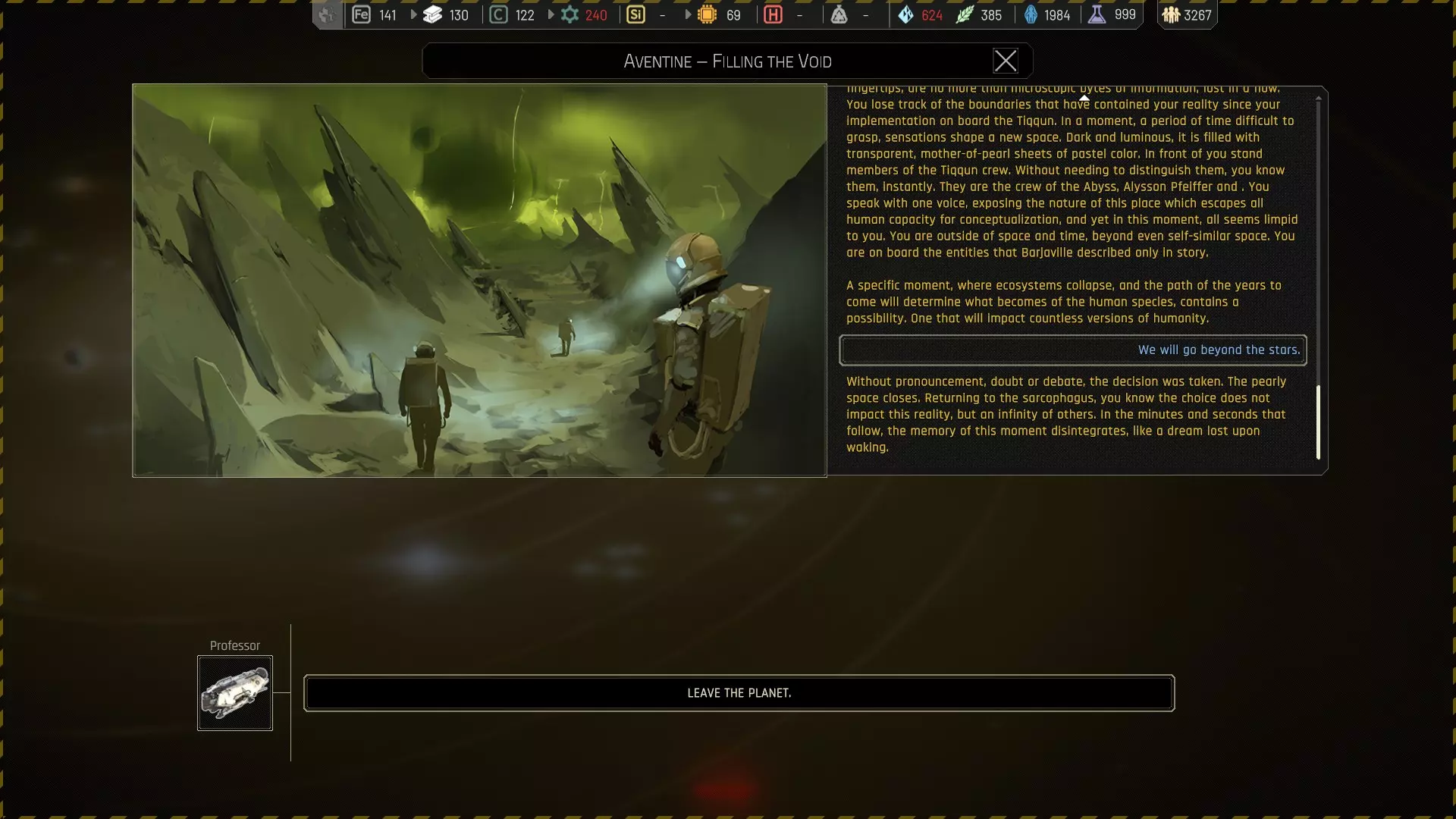Viewport: 1456px width, 819px height.
Task: Expand the iron to alloy arrow
Action: click(413, 14)
